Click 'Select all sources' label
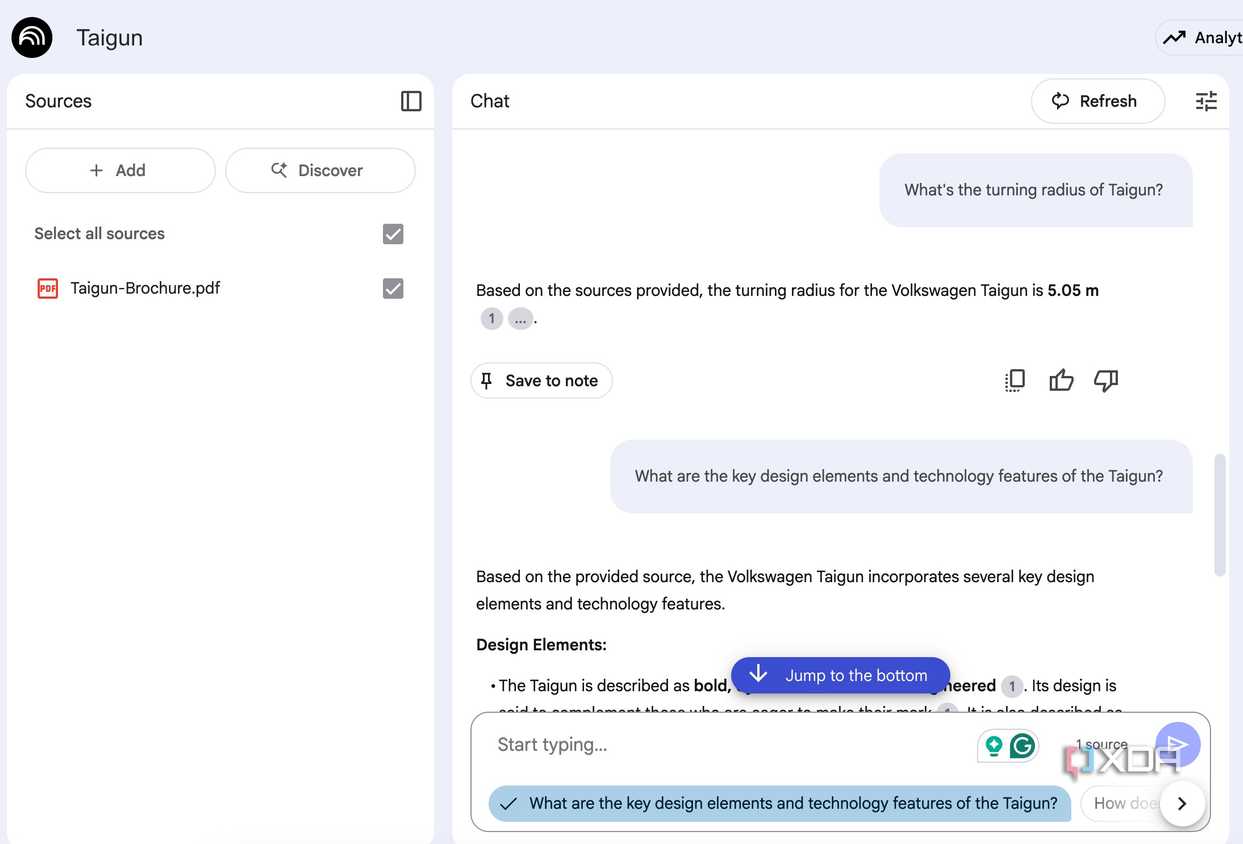 99,234
